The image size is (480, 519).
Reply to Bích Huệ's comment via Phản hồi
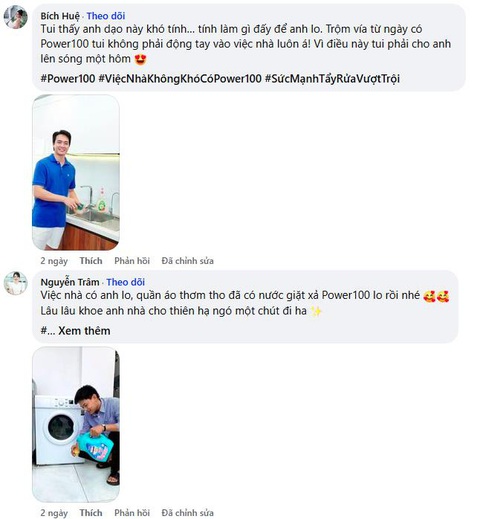132,261
